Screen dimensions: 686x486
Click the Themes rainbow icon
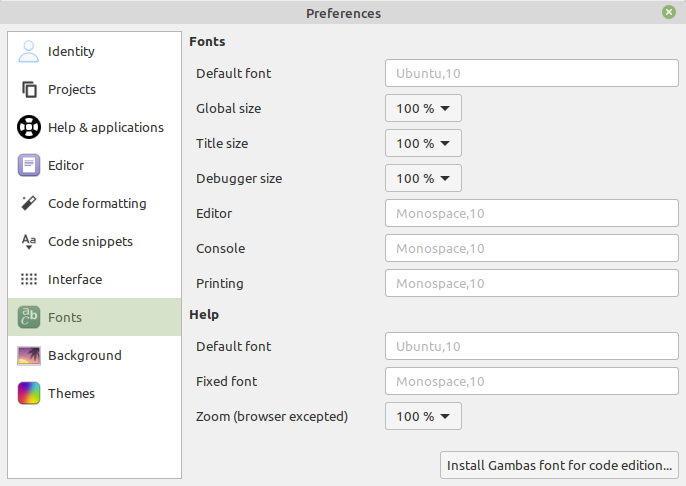click(x=29, y=393)
